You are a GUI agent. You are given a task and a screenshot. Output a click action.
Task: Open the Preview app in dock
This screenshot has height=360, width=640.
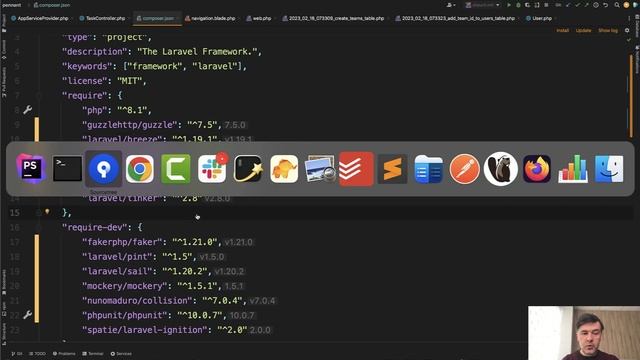click(320, 169)
